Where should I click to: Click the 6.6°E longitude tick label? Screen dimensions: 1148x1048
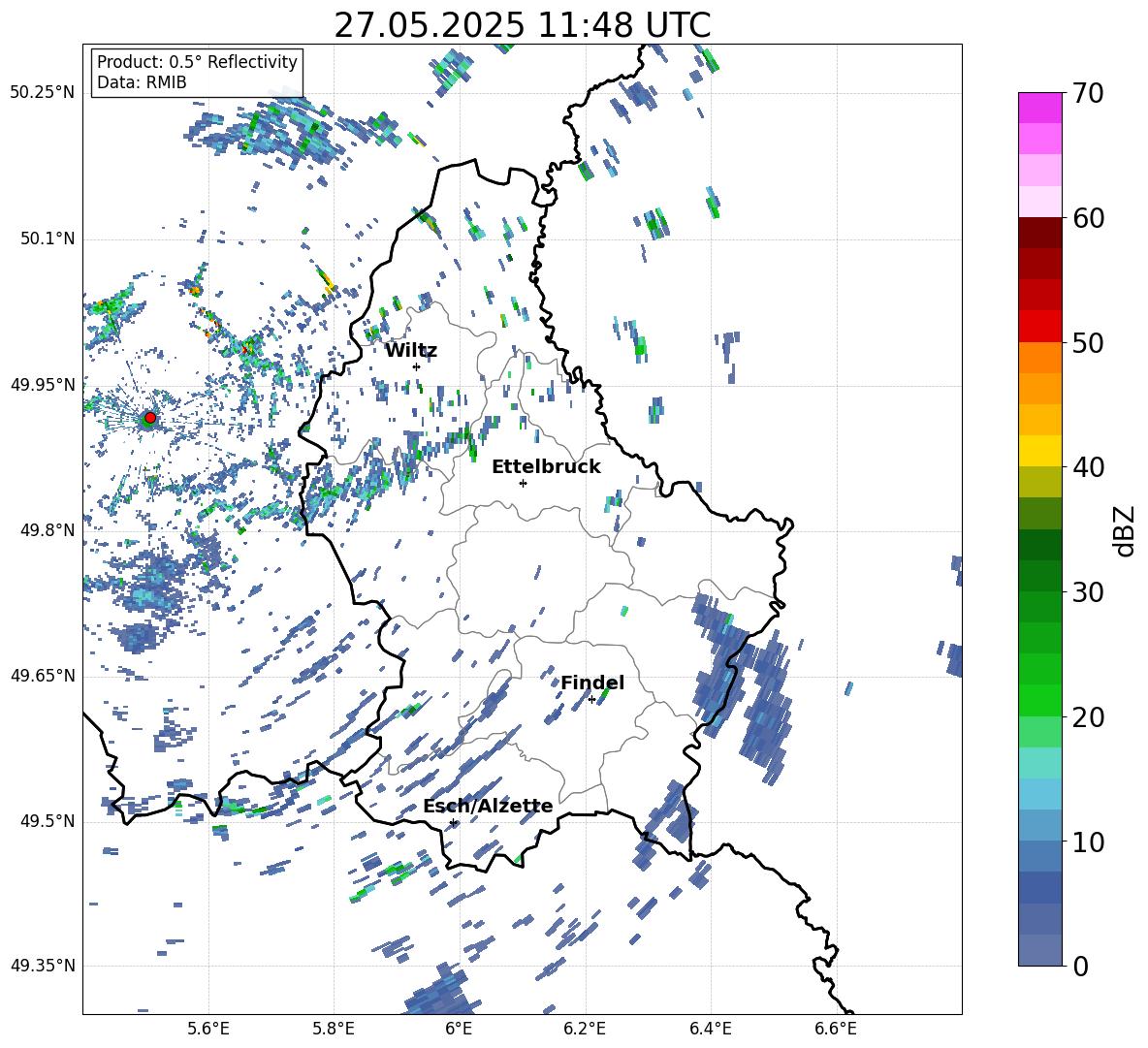[x=836, y=1029]
